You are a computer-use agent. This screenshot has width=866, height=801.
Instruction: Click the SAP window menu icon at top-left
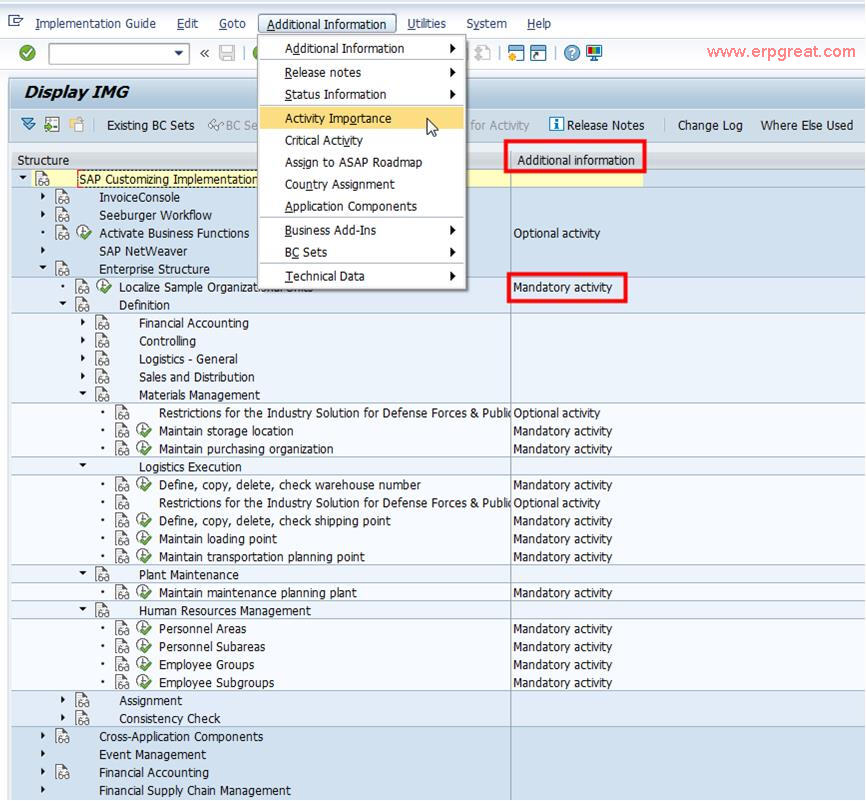pyautogui.click(x=15, y=22)
